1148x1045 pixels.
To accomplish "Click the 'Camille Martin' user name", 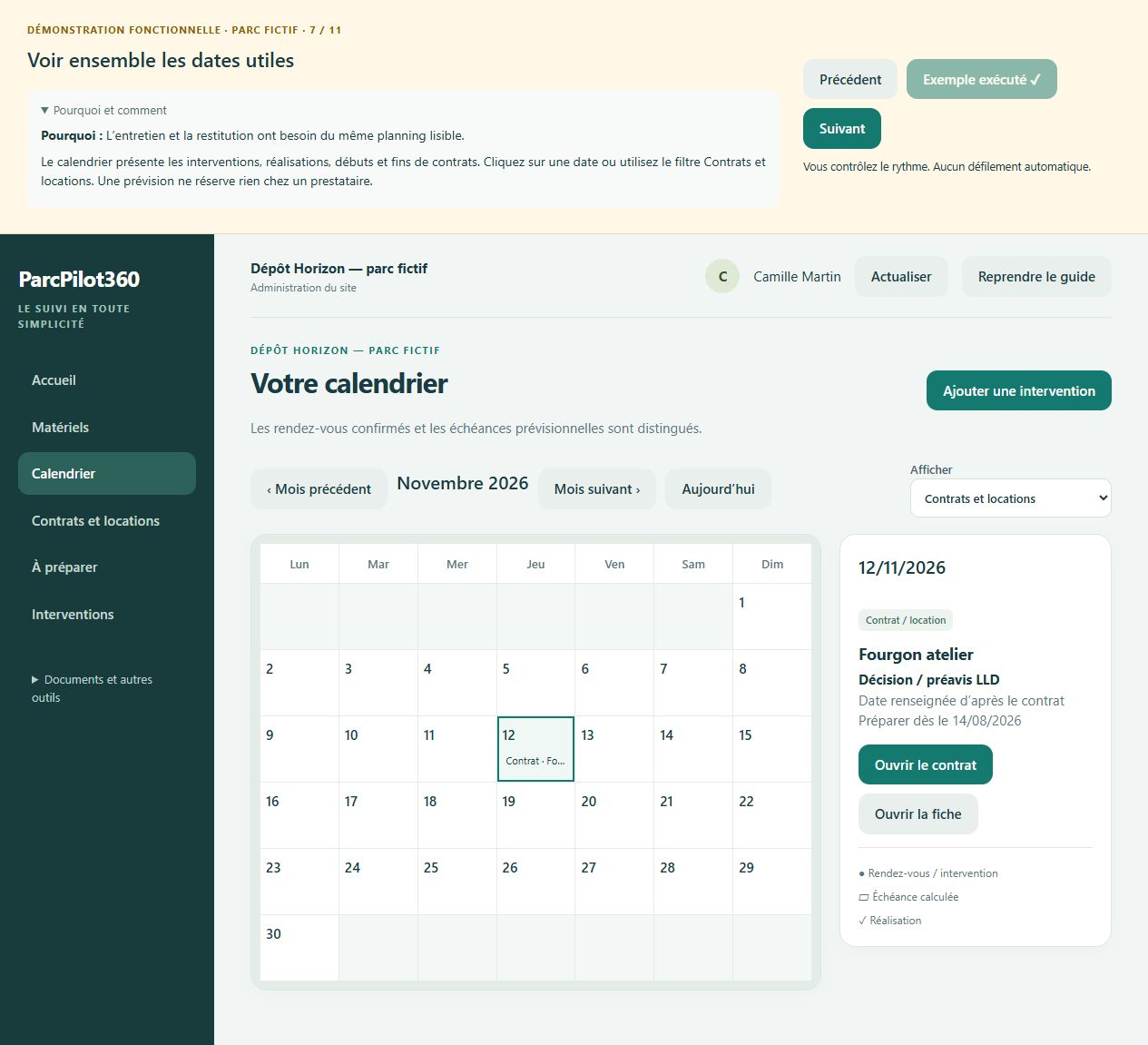I will [x=797, y=277].
